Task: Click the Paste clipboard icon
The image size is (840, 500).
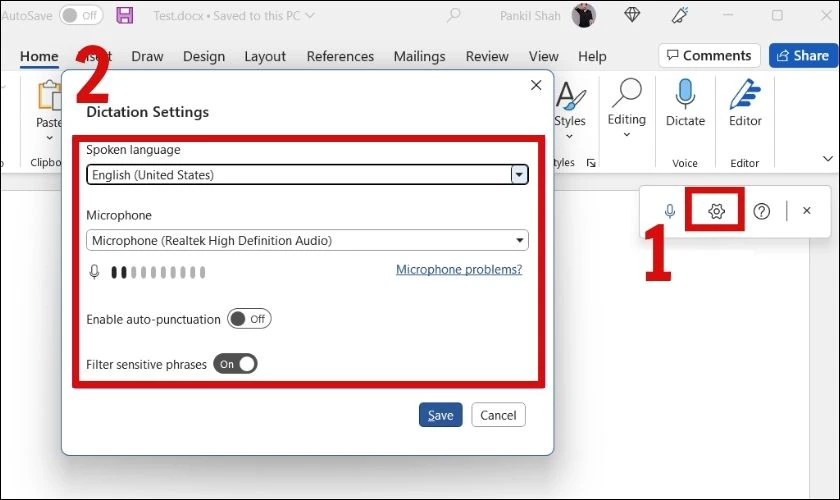Action: pyautogui.click(x=49, y=95)
